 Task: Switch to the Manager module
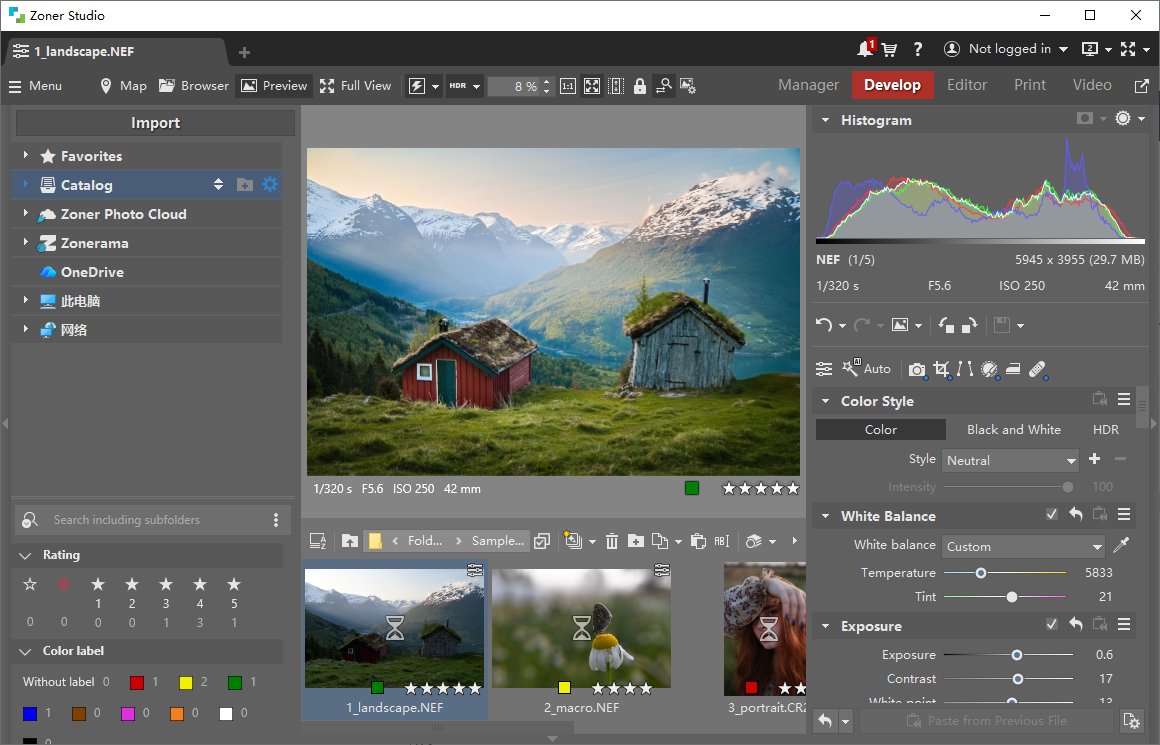click(808, 85)
